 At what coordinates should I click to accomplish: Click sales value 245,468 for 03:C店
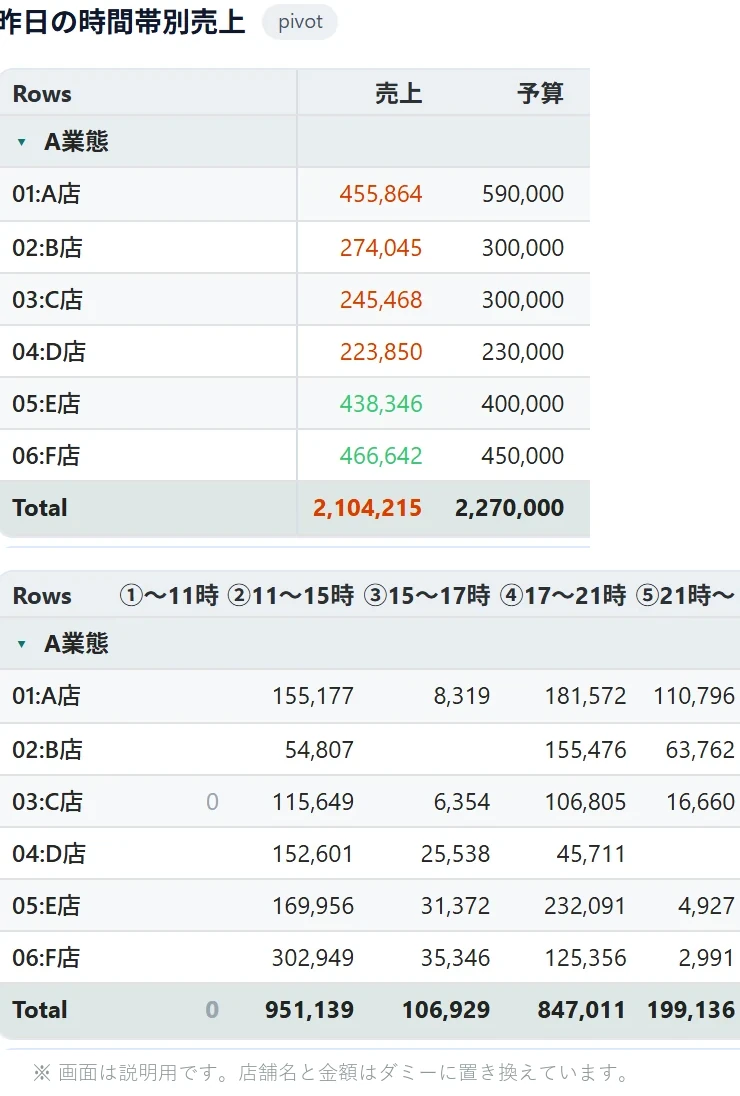pos(381,300)
